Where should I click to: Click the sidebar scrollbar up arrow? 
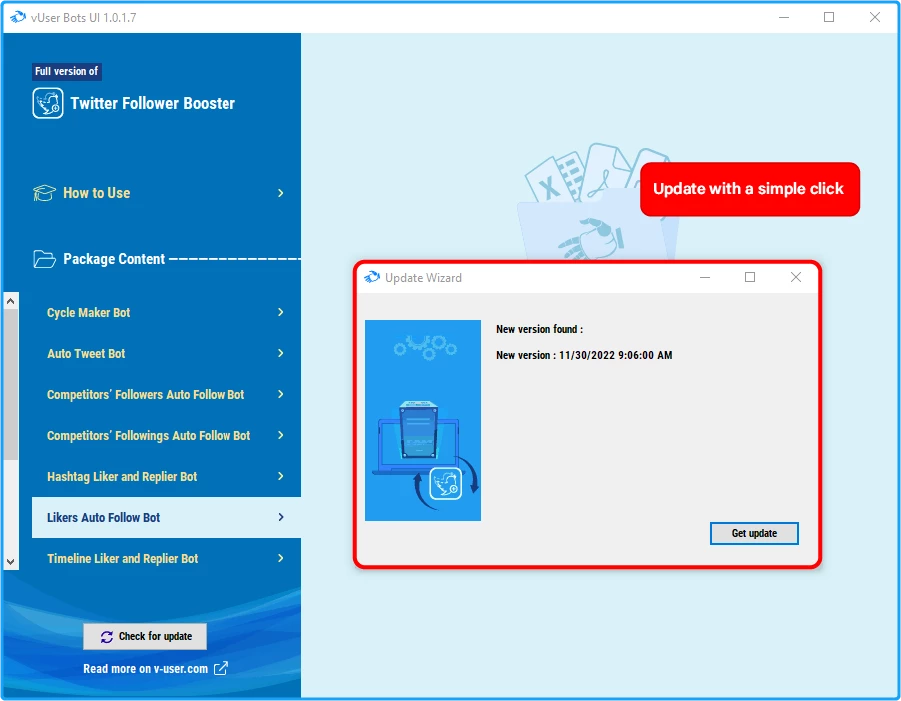(10, 301)
